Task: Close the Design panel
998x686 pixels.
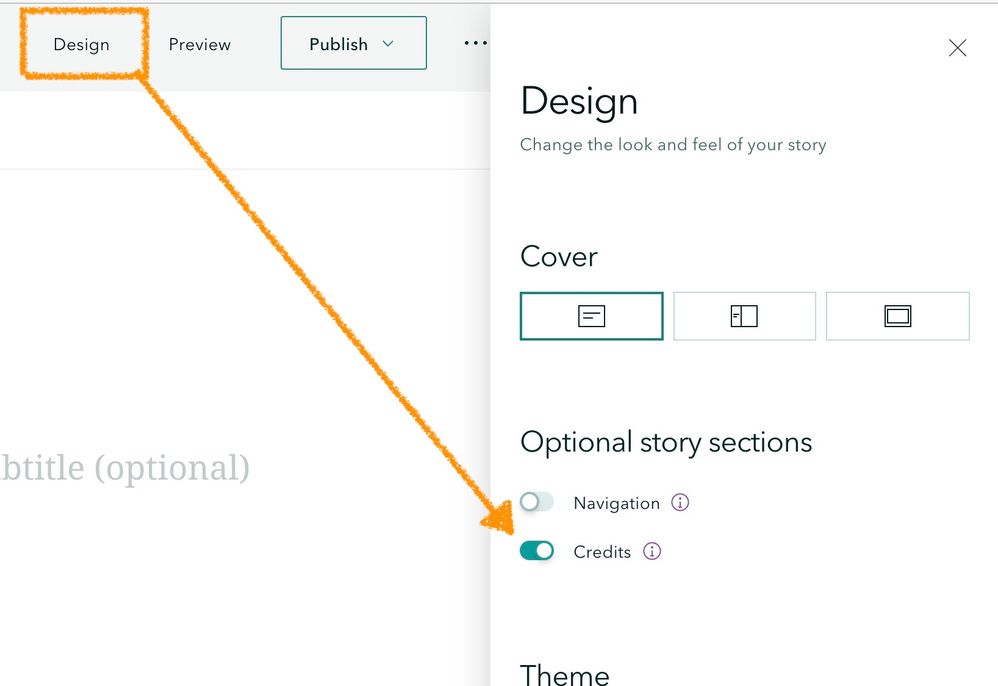Action: [x=957, y=48]
